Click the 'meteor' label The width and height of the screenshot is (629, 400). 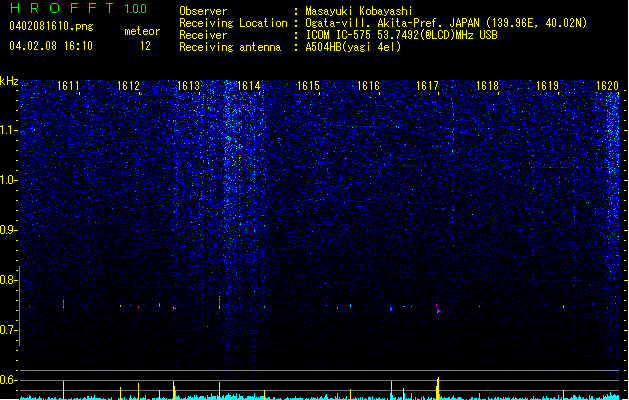coord(142,31)
